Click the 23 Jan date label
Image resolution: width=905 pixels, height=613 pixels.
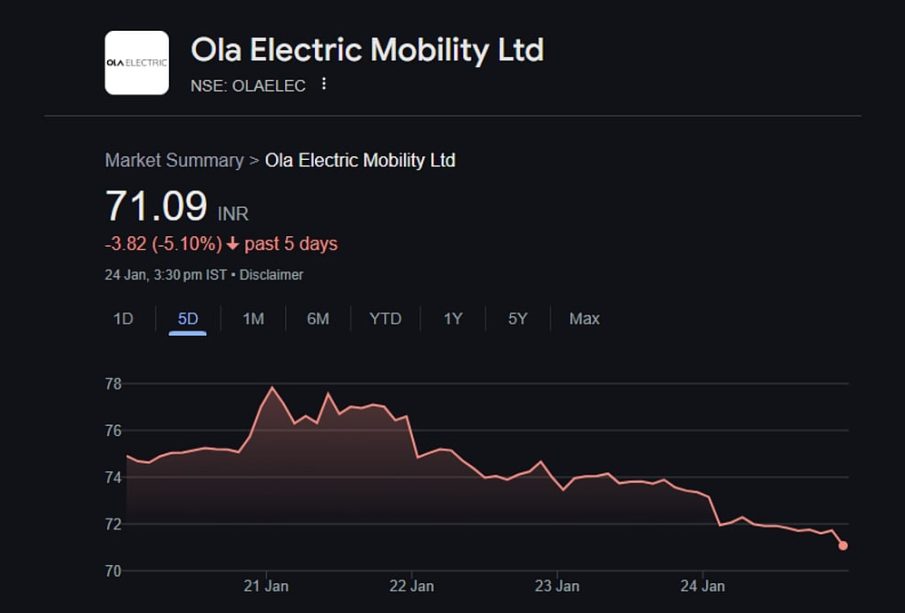pyautogui.click(x=557, y=586)
